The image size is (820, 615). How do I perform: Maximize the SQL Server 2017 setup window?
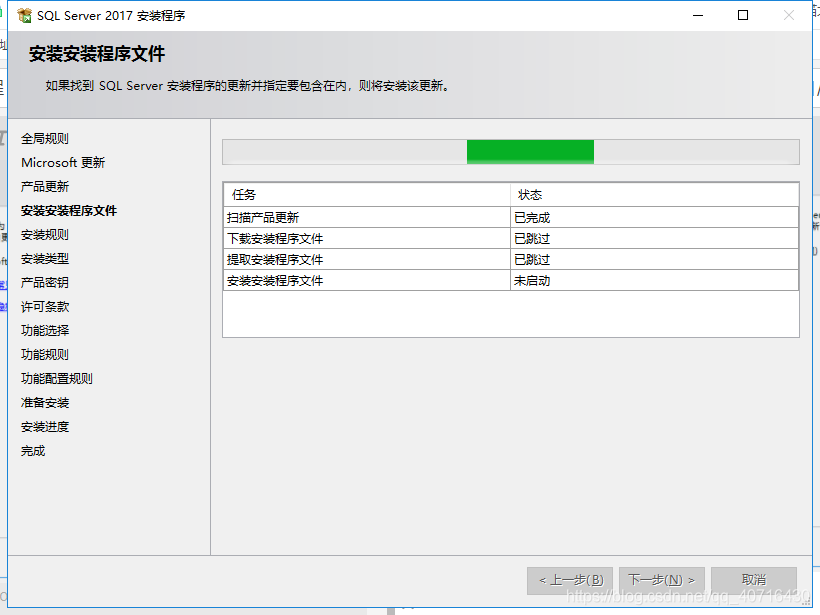point(743,15)
